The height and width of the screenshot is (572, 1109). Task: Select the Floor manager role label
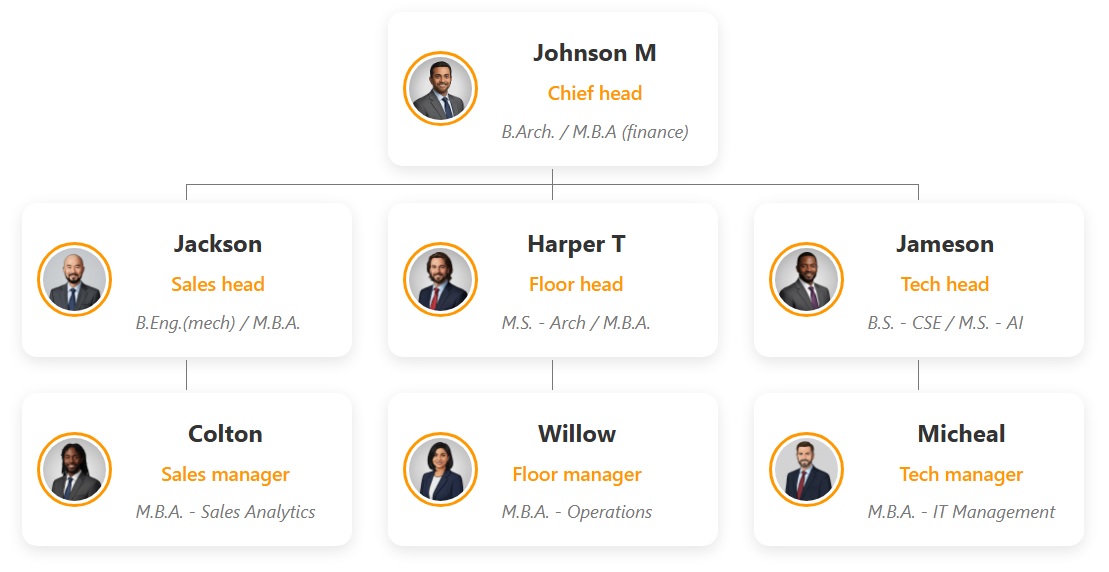pos(576,475)
